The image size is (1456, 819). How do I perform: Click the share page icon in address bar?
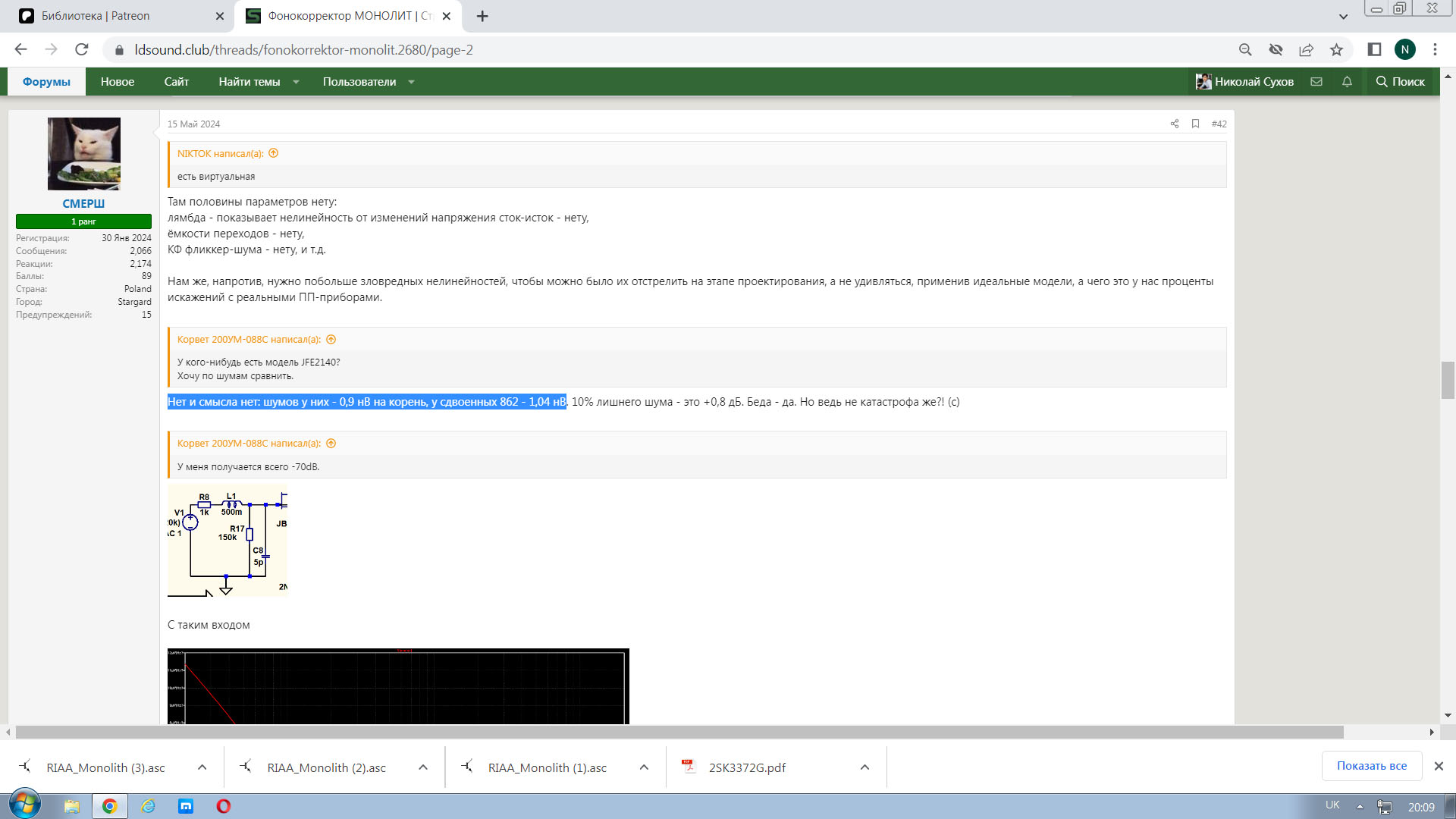tap(1306, 50)
